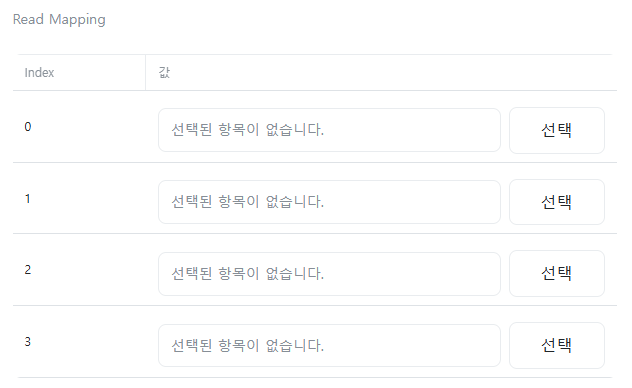The height and width of the screenshot is (388, 632).
Task: Select the value field in row 3
Action: point(329,345)
